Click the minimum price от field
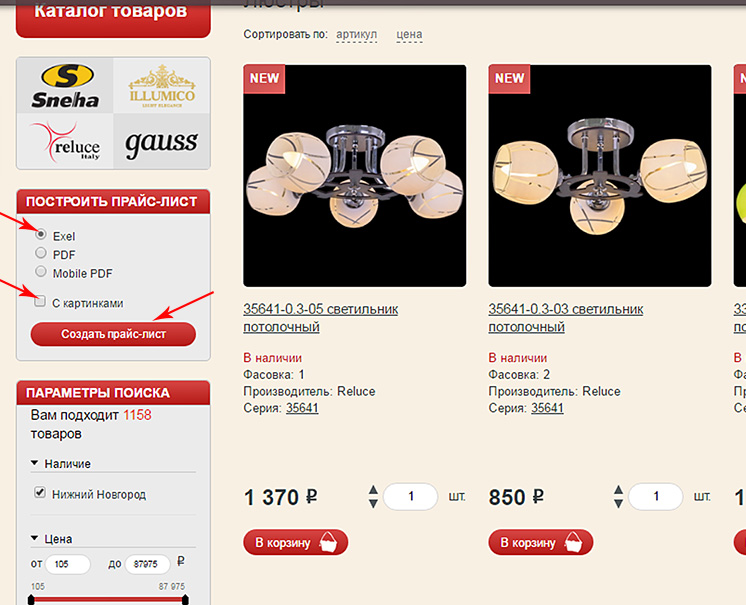 point(68,565)
